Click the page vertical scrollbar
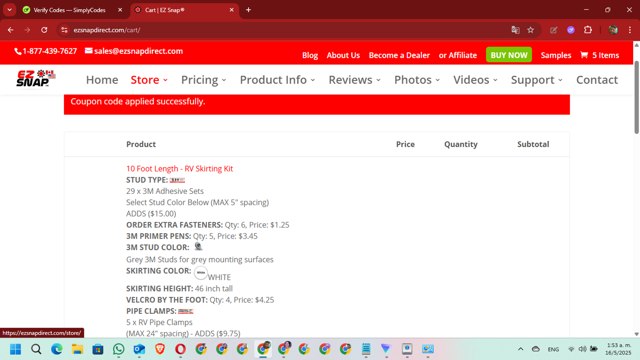 pos(636,97)
